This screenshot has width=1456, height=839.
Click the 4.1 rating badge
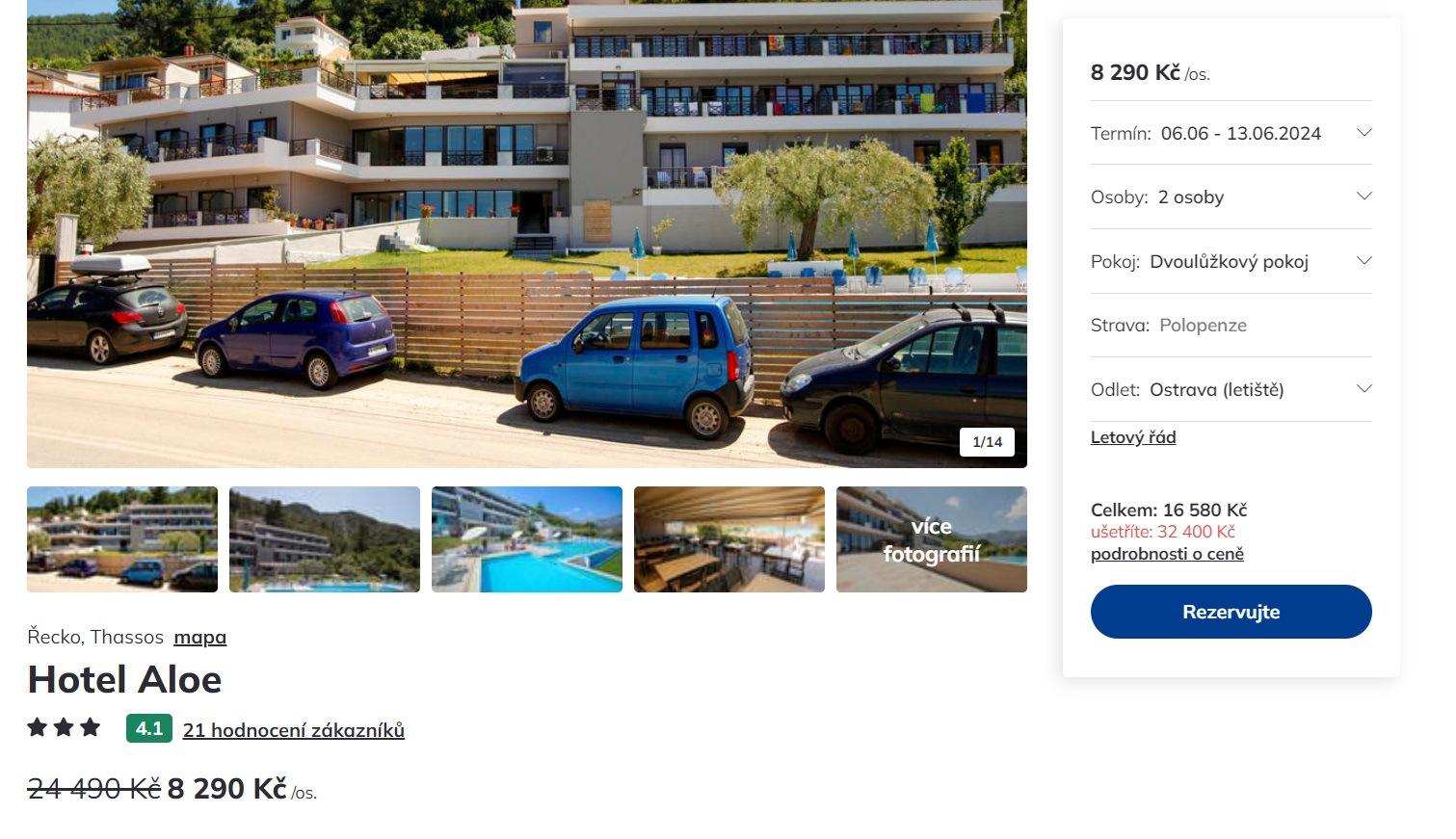[x=149, y=728]
